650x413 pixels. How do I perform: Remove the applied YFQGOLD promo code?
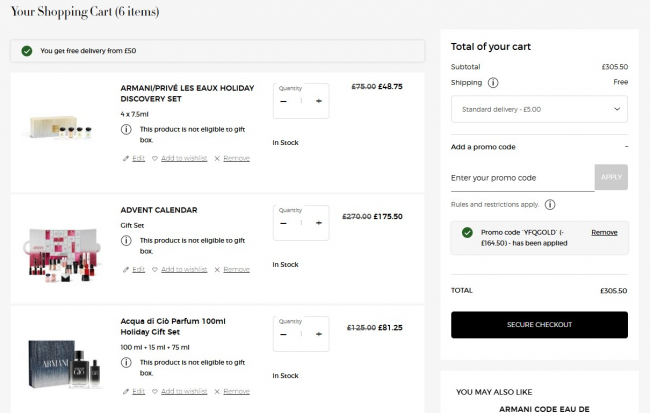point(604,232)
